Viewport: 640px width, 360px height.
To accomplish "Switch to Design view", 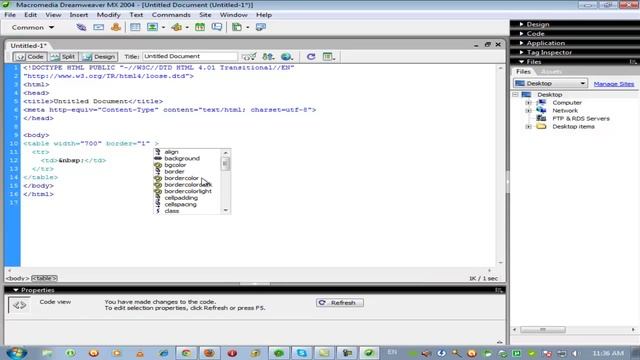I will 99,57.
